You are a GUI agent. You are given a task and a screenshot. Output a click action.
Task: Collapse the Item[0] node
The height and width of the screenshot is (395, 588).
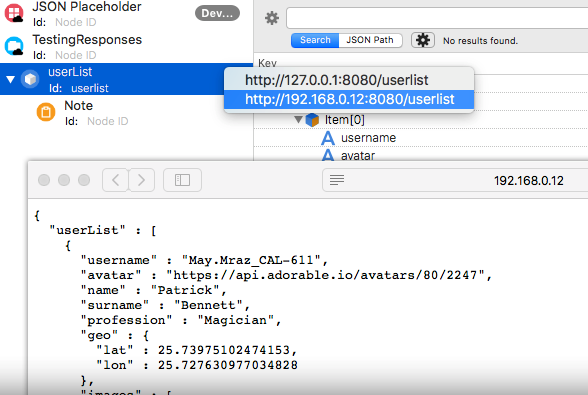point(298,119)
